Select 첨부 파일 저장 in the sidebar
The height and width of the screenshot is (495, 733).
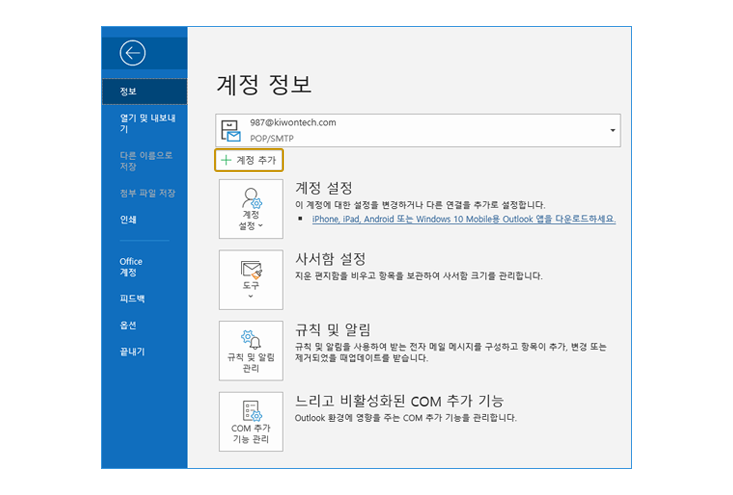point(146,193)
